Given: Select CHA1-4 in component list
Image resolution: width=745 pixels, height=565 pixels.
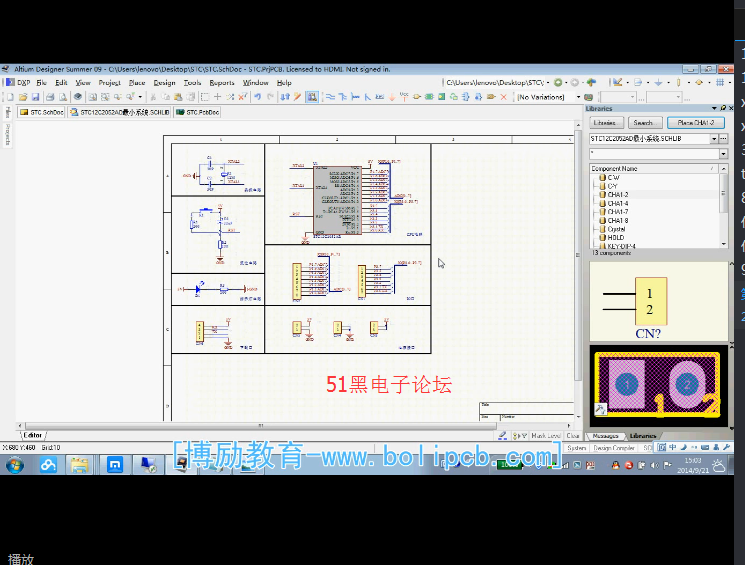Looking at the screenshot, I should point(618,203).
